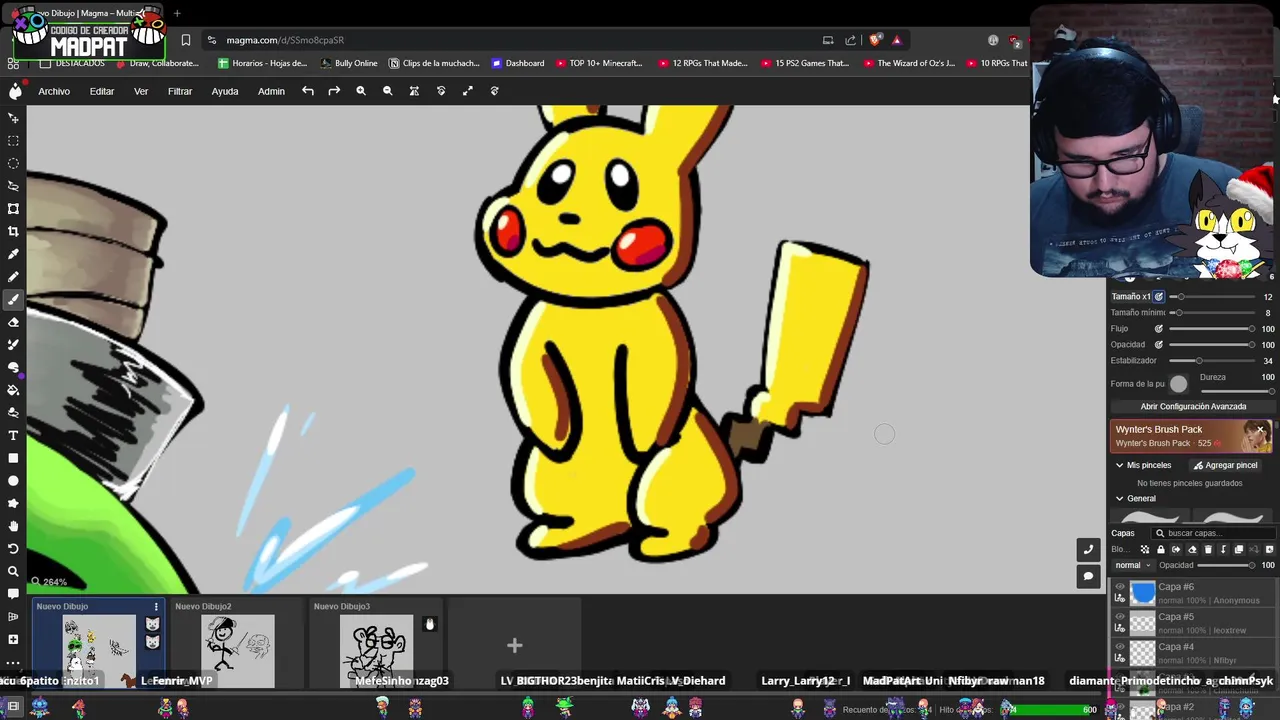Image resolution: width=1280 pixels, height=720 pixels.
Task: Switch to the Nuevo Dibujo2 artboard
Action: tap(237, 644)
